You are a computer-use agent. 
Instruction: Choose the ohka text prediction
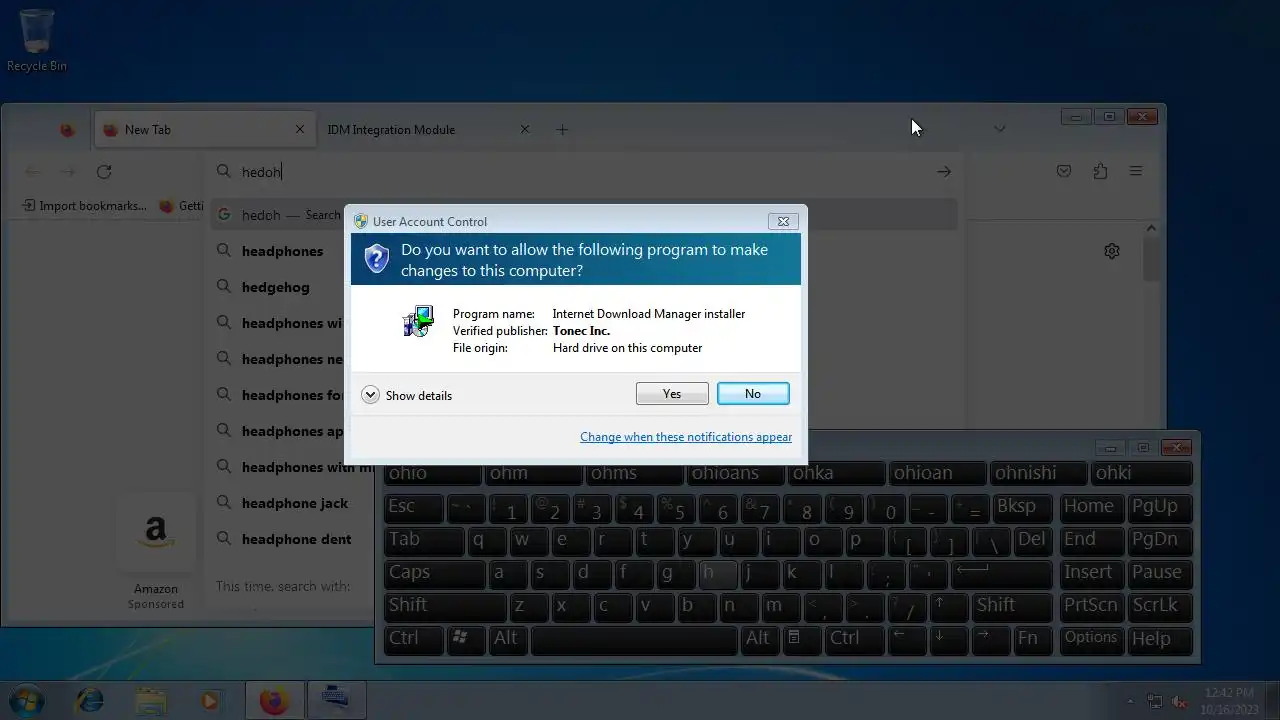837,473
